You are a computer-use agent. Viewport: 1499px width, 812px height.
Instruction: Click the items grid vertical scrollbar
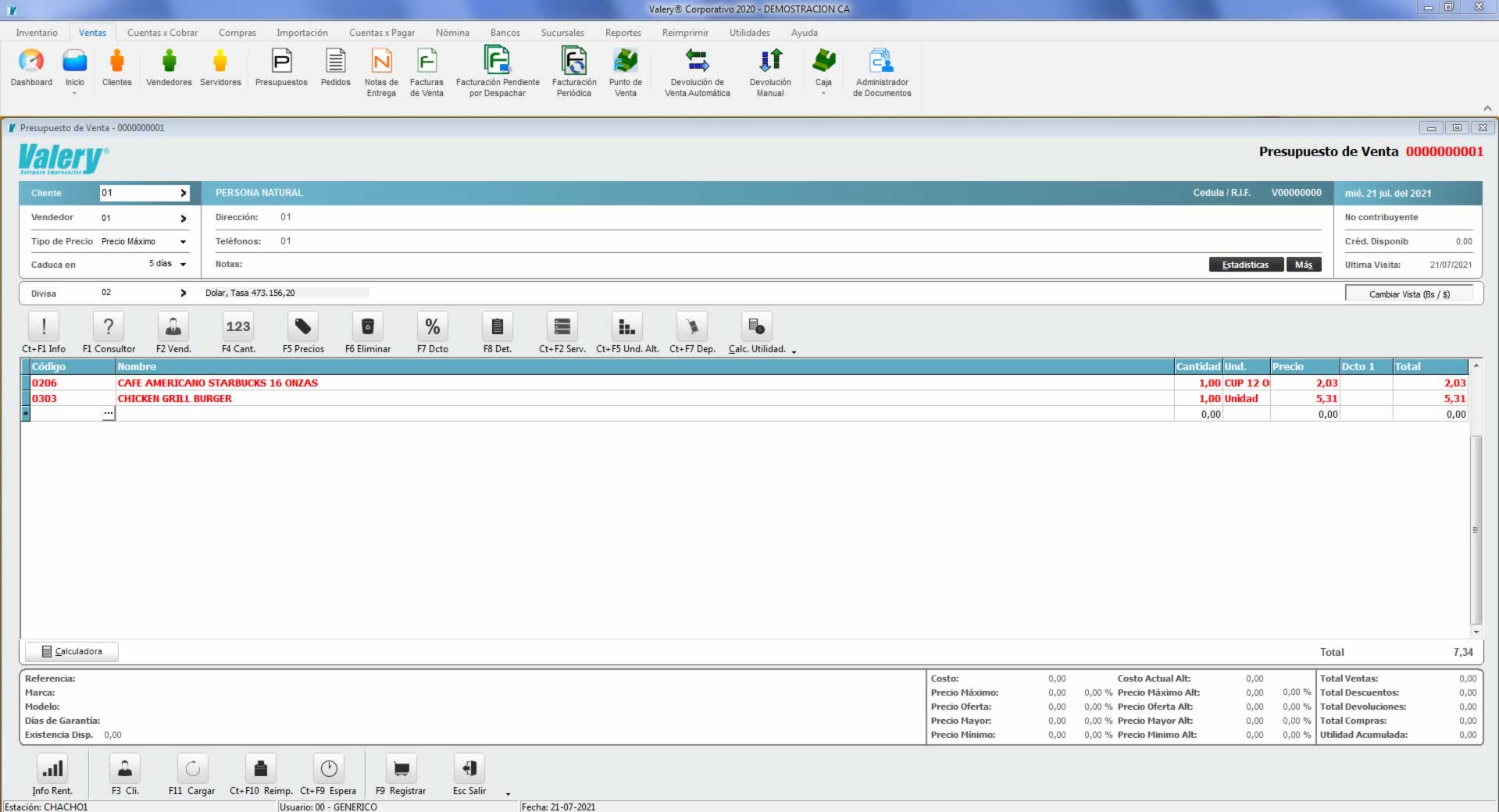coord(1476,531)
